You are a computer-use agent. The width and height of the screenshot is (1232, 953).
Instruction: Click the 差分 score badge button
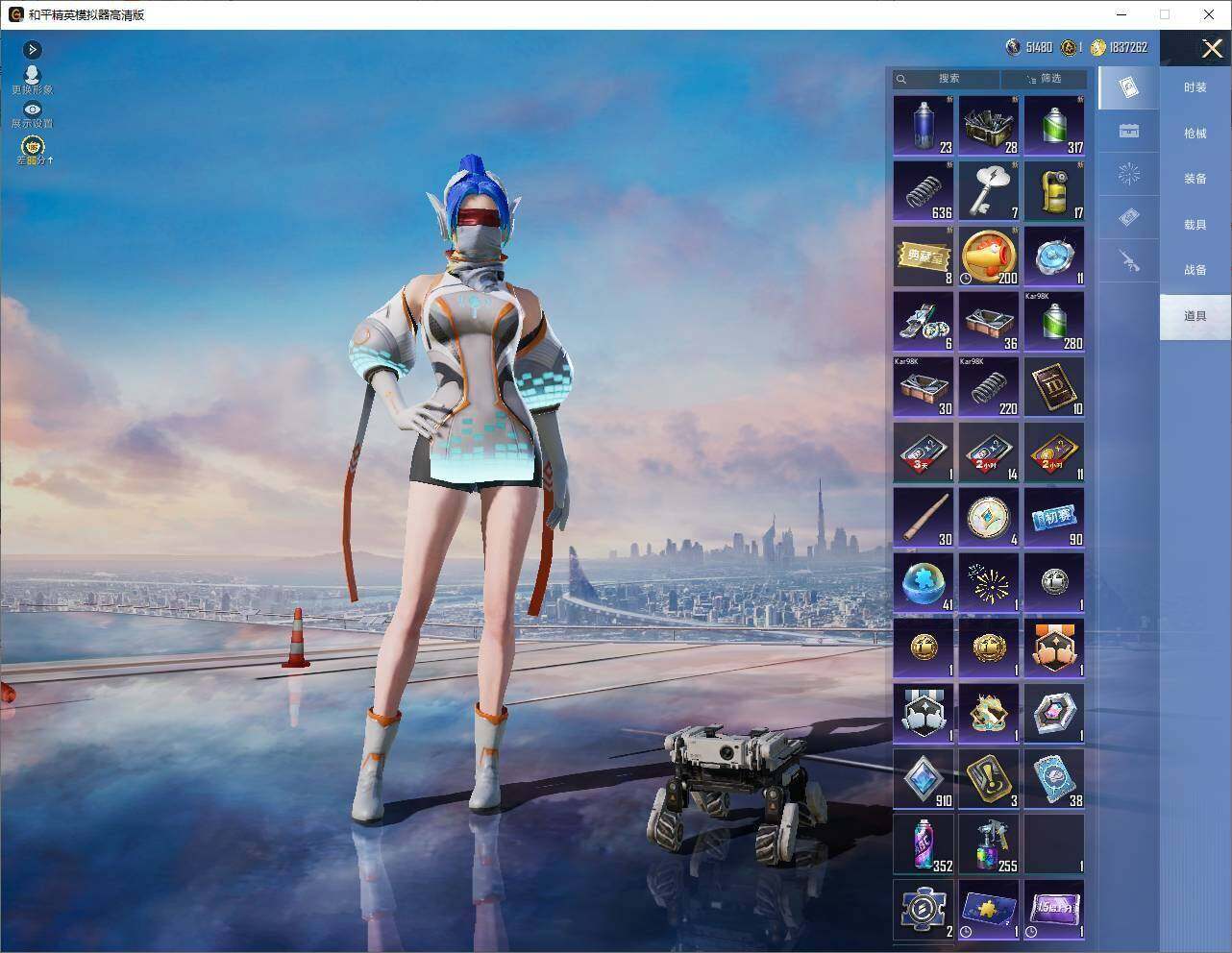coord(34,151)
